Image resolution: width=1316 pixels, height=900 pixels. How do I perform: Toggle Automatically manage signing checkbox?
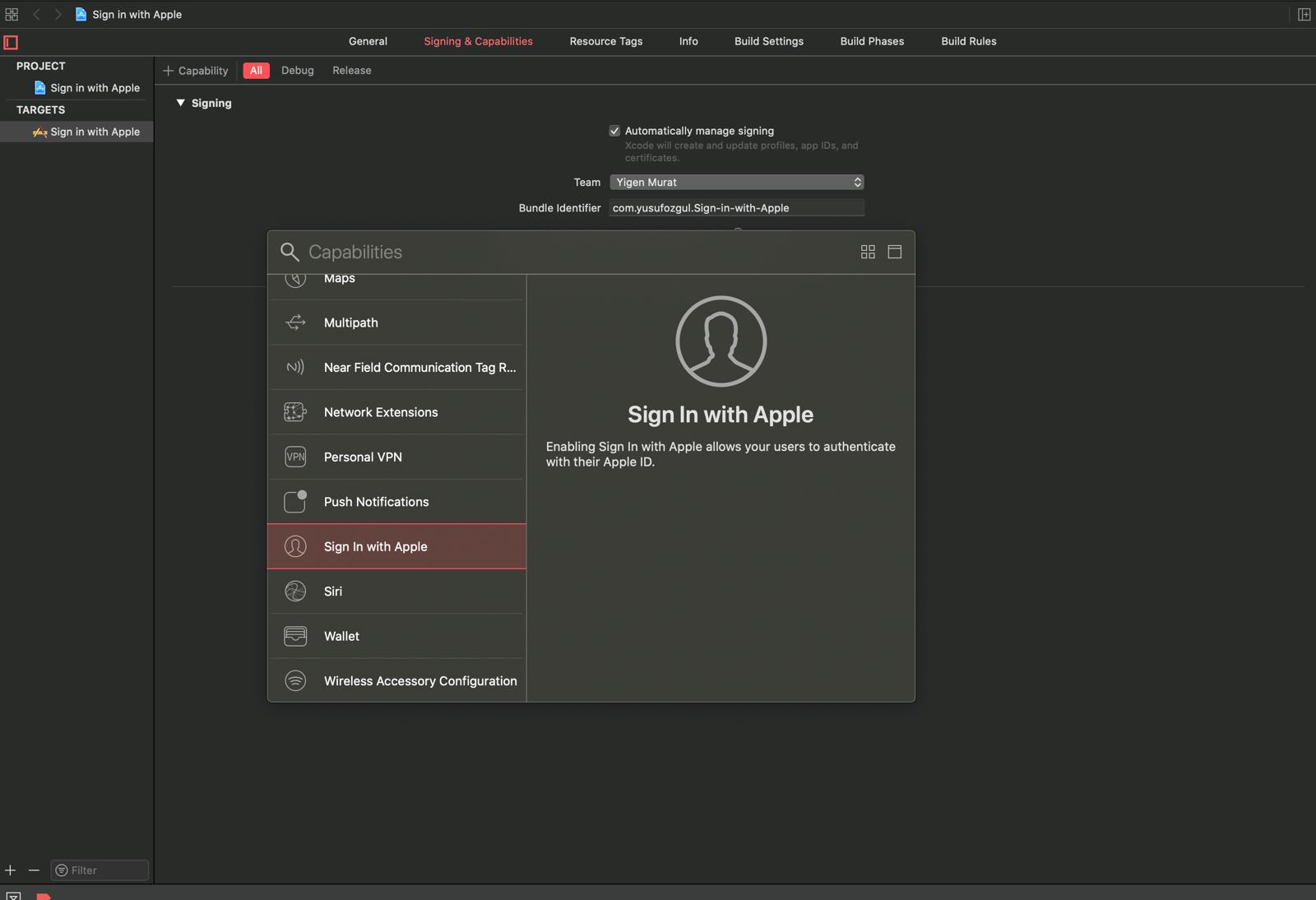click(614, 131)
